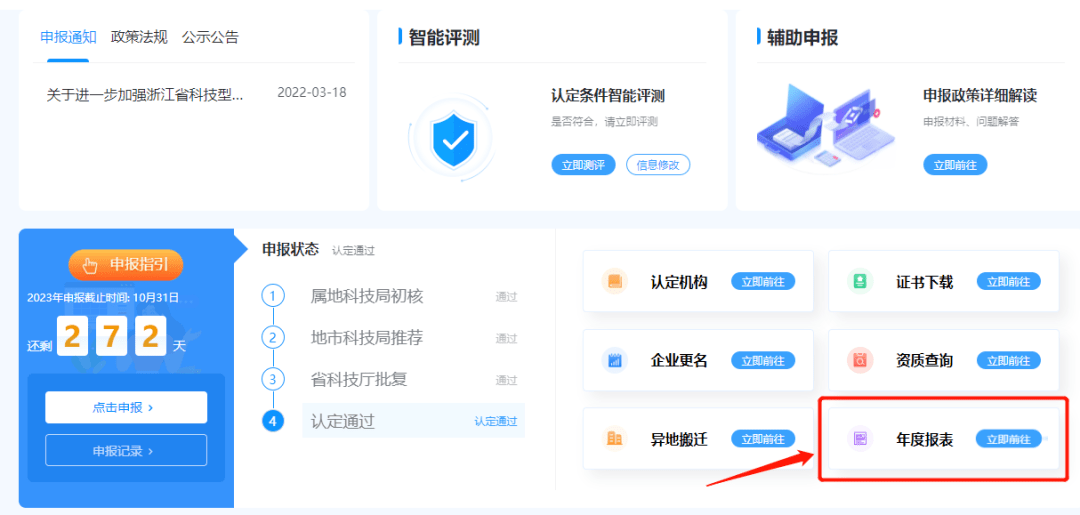Click the 2023年申报截止时间 text
The image size is (1080, 515).
point(103,298)
